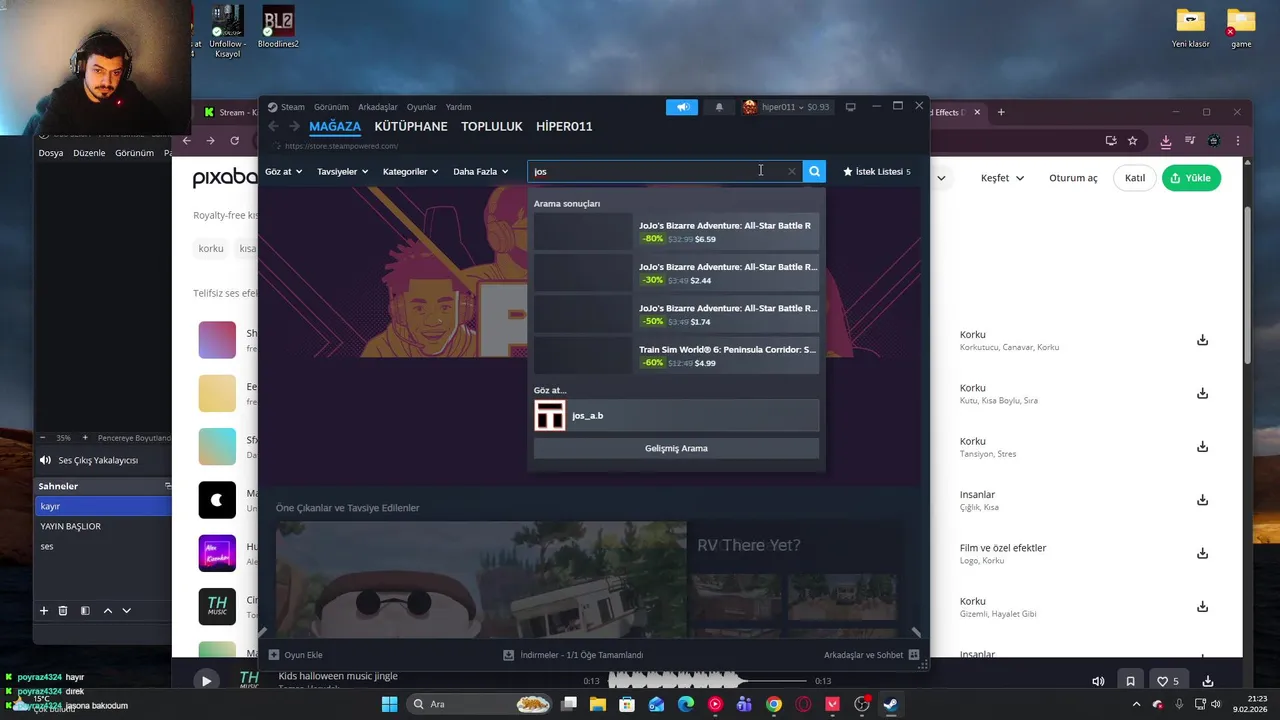
Task: Open File Explorer from taskbar
Action: tap(598, 704)
